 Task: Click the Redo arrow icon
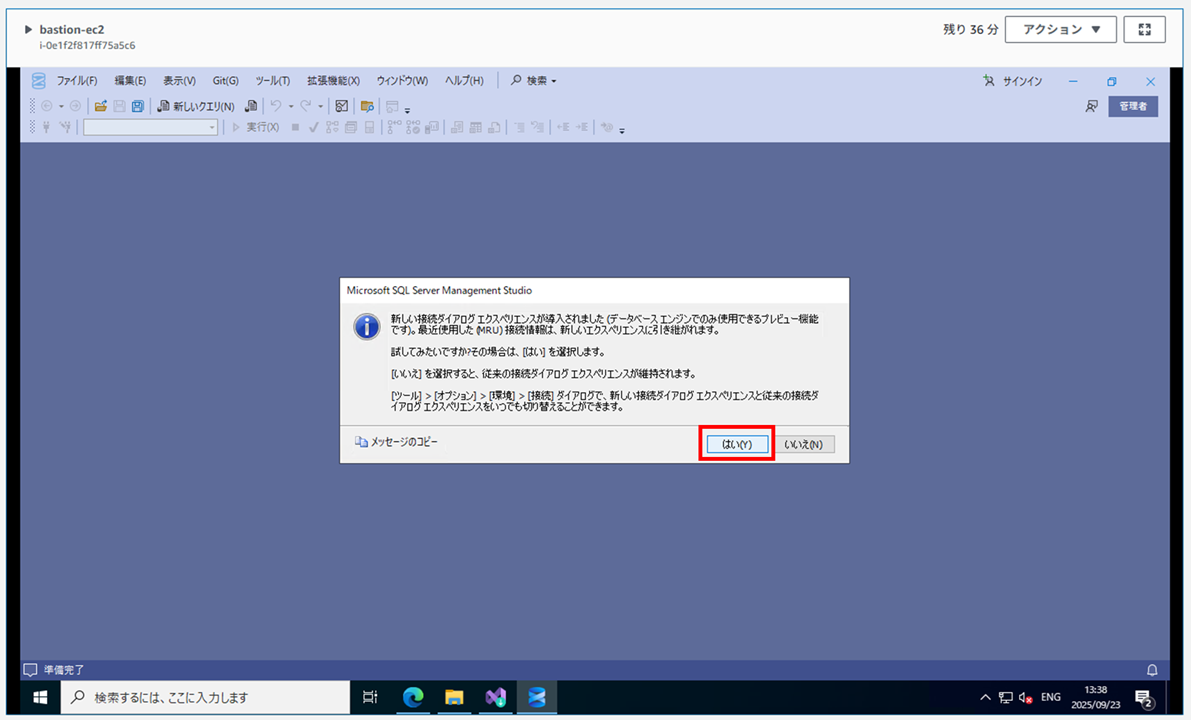[x=305, y=106]
